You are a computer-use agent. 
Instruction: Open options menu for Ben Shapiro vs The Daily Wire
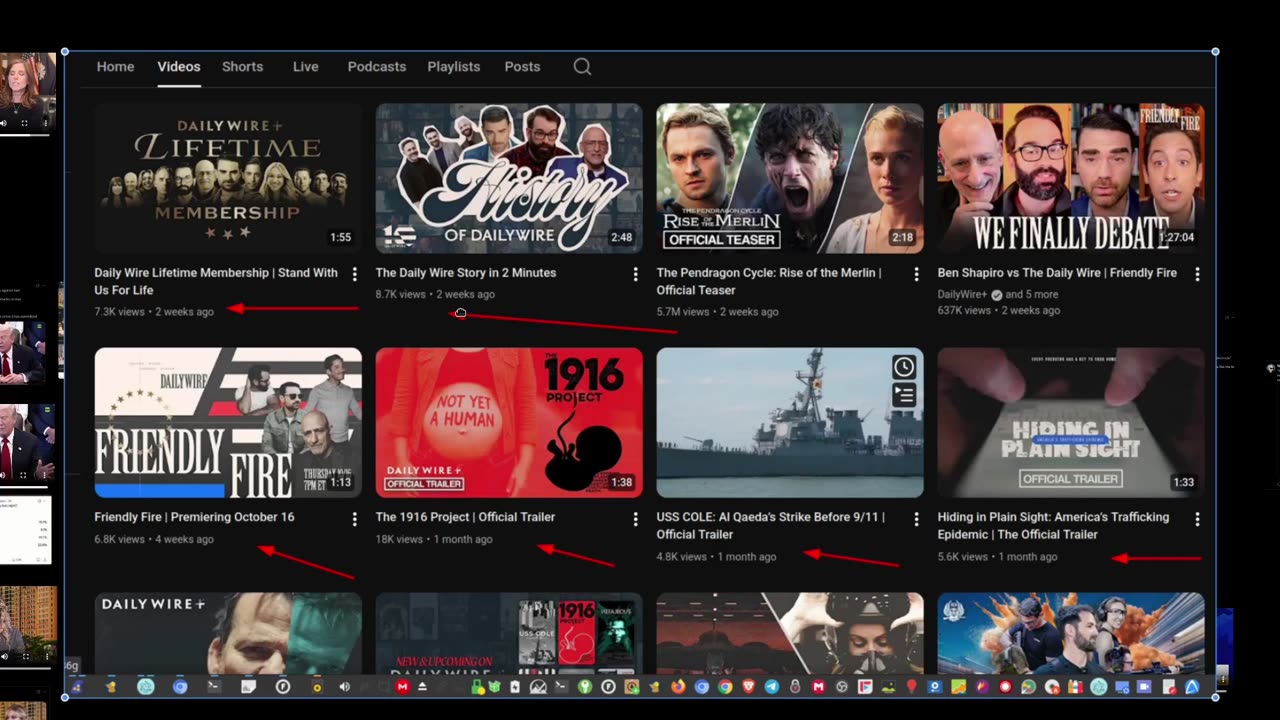point(1197,274)
